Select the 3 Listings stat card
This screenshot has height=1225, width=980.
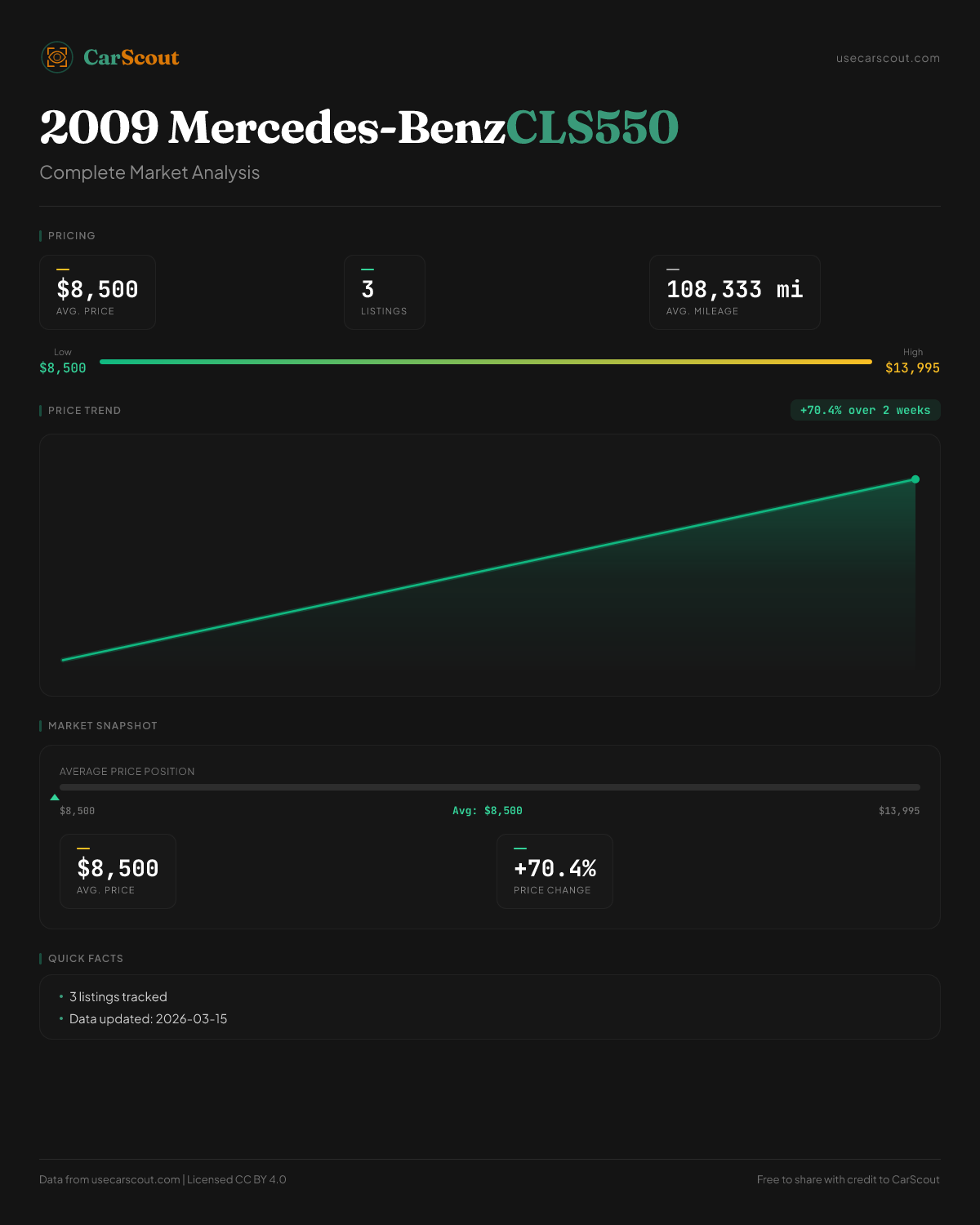point(384,292)
